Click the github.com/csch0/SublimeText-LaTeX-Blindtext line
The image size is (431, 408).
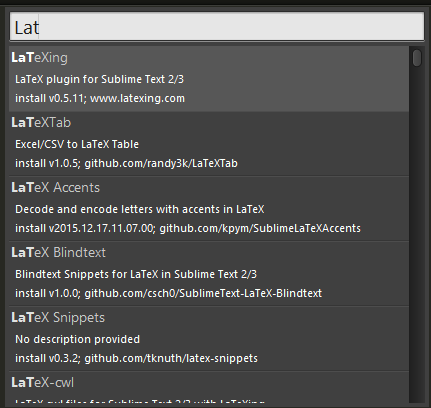pyautogui.click(x=169, y=293)
